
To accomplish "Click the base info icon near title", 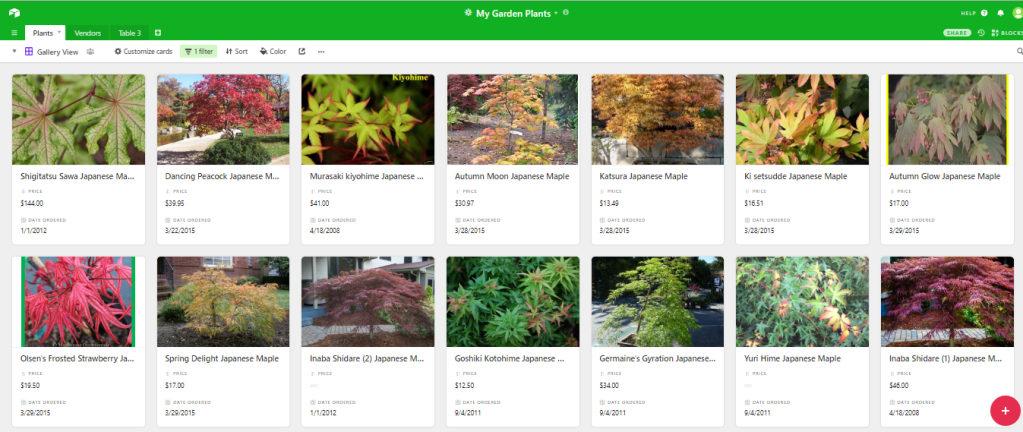I will coord(566,13).
